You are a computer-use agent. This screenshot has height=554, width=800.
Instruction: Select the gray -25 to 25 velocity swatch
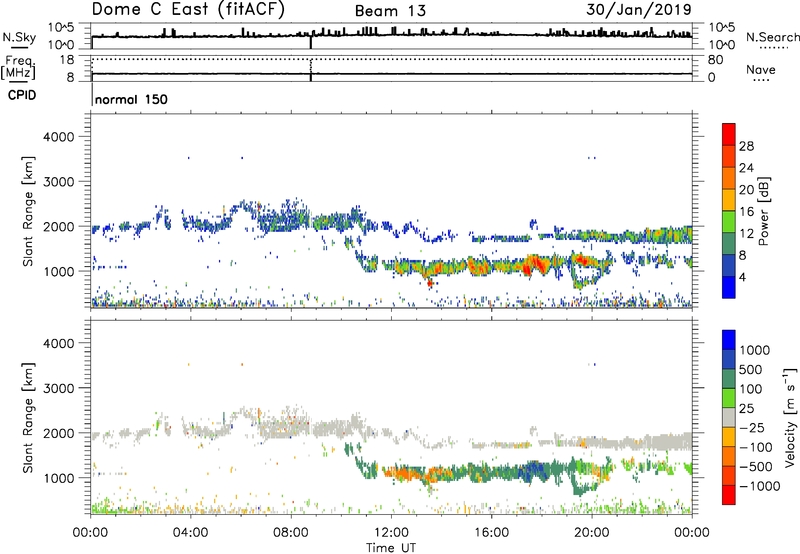point(729,417)
